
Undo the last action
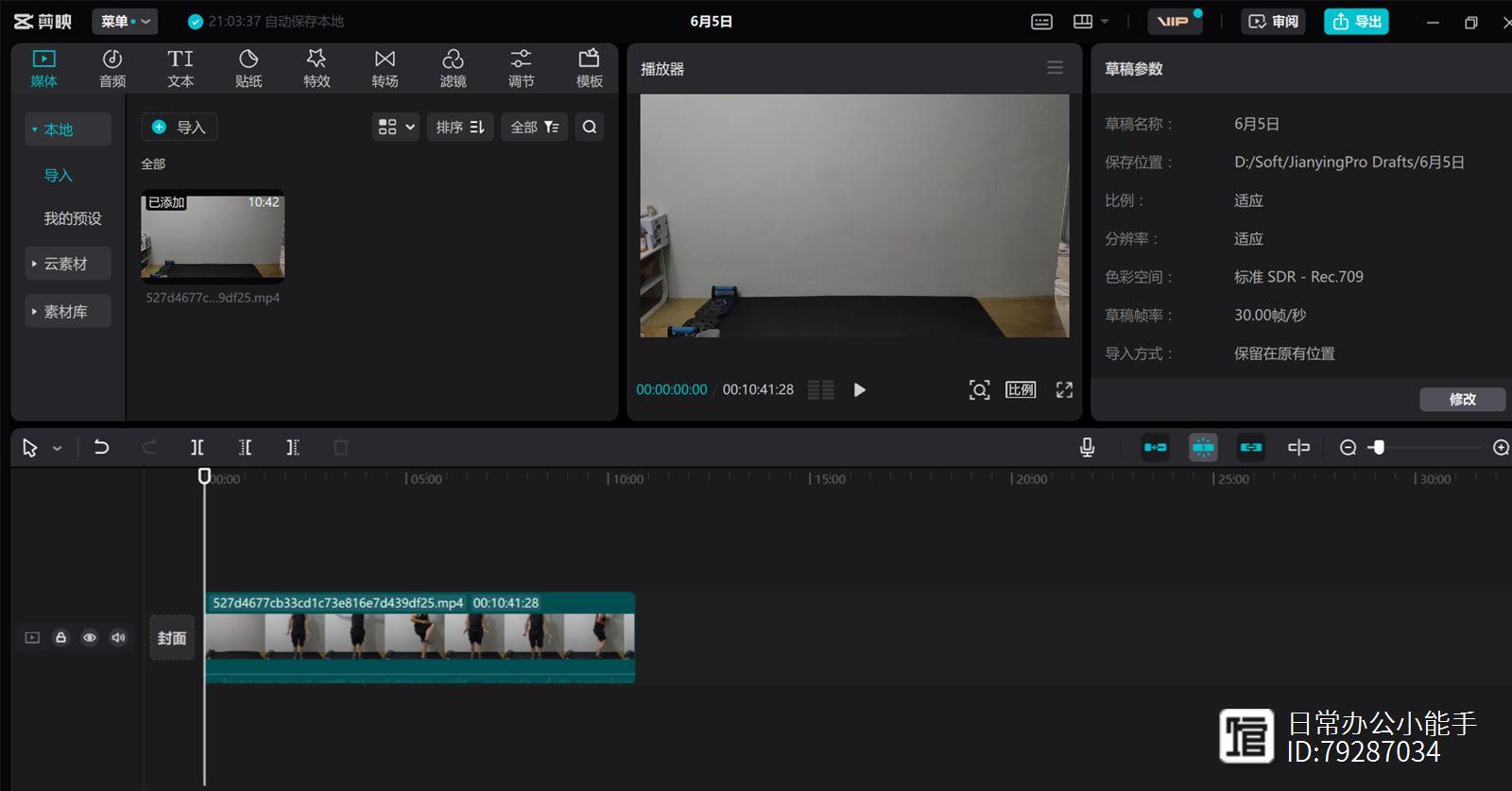coord(101,447)
